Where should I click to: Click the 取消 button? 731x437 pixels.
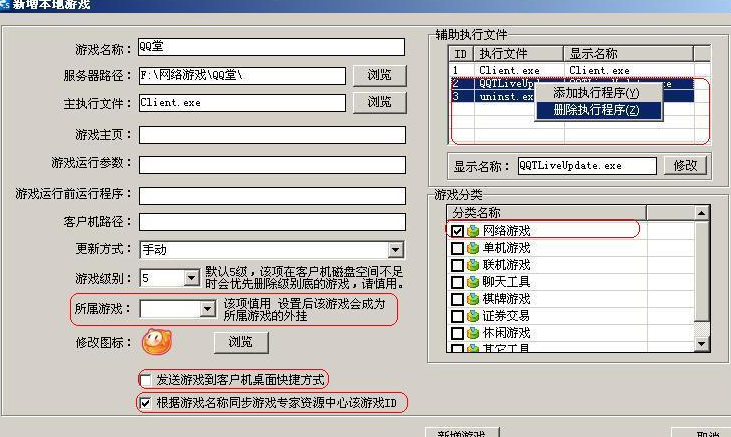[x=701, y=432]
